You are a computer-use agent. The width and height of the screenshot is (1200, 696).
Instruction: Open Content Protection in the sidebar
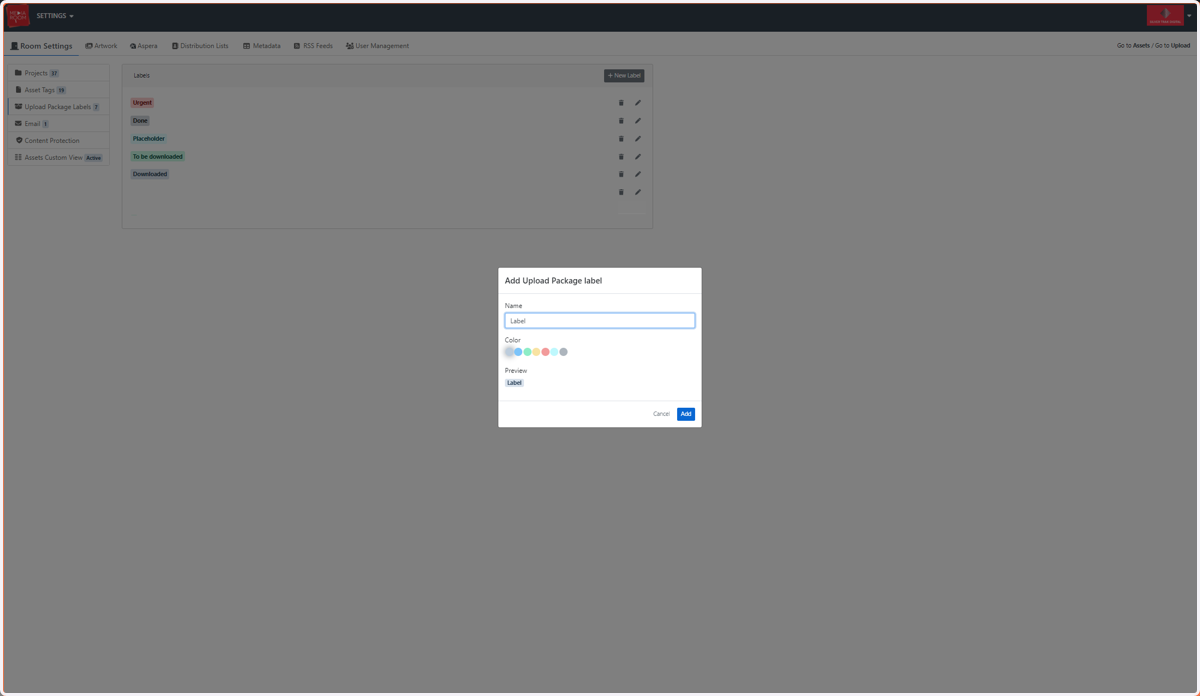point(58,141)
